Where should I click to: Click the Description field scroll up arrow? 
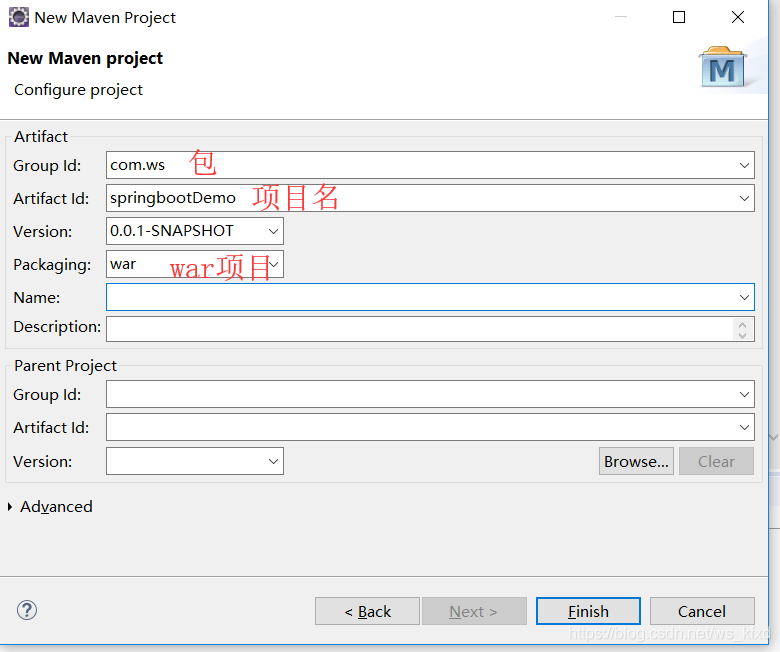(743, 324)
